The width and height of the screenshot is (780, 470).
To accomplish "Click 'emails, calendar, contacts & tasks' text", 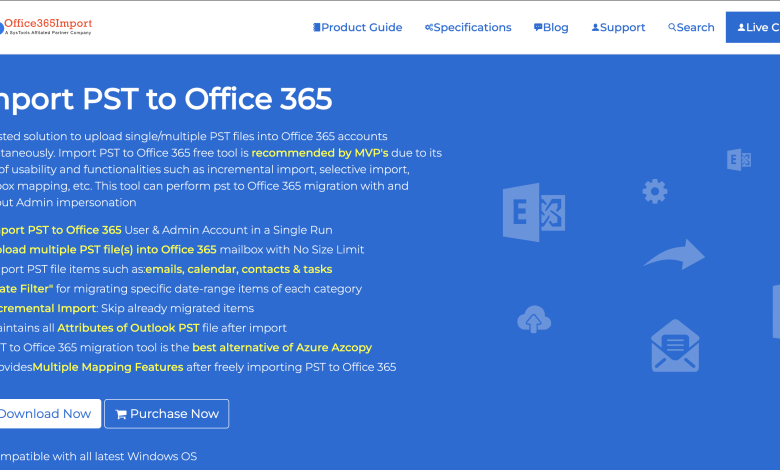I will [239, 269].
